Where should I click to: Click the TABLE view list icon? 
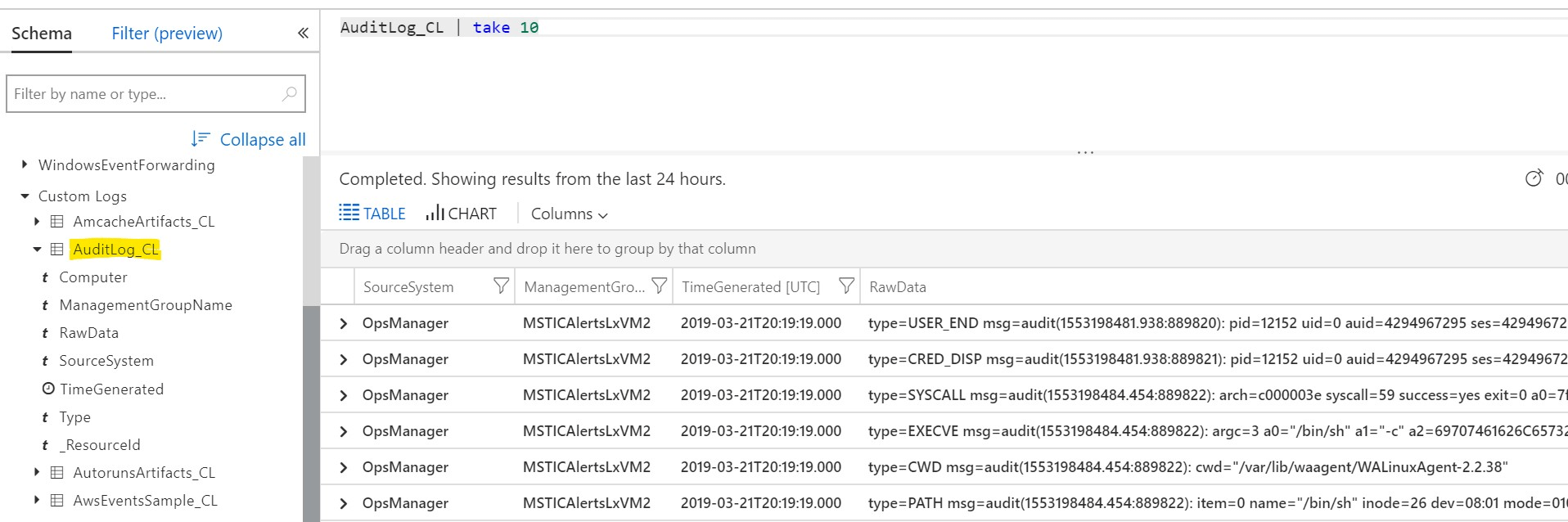tap(349, 213)
